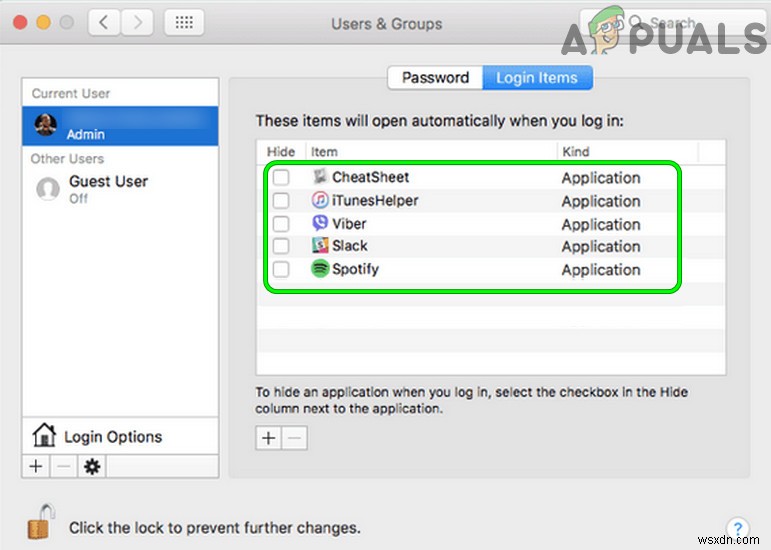The height and width of the screenshot is (550, 771).
Task: Select the Slack item name
Action: click(350, 246)
